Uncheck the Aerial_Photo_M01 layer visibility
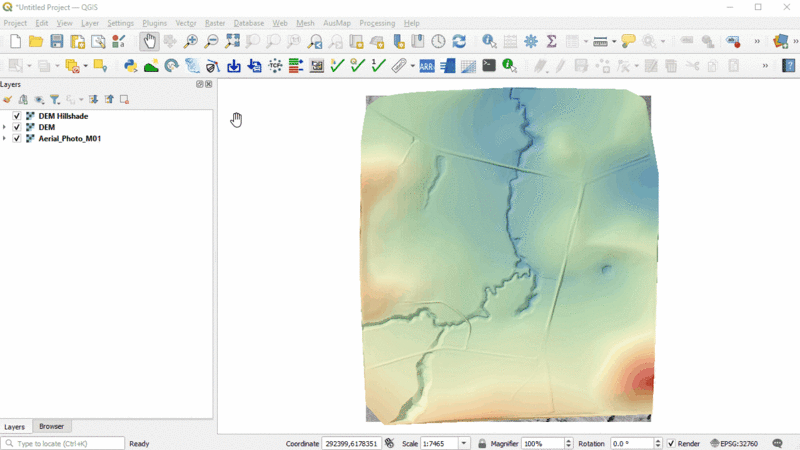 click(x=17, y=138)
